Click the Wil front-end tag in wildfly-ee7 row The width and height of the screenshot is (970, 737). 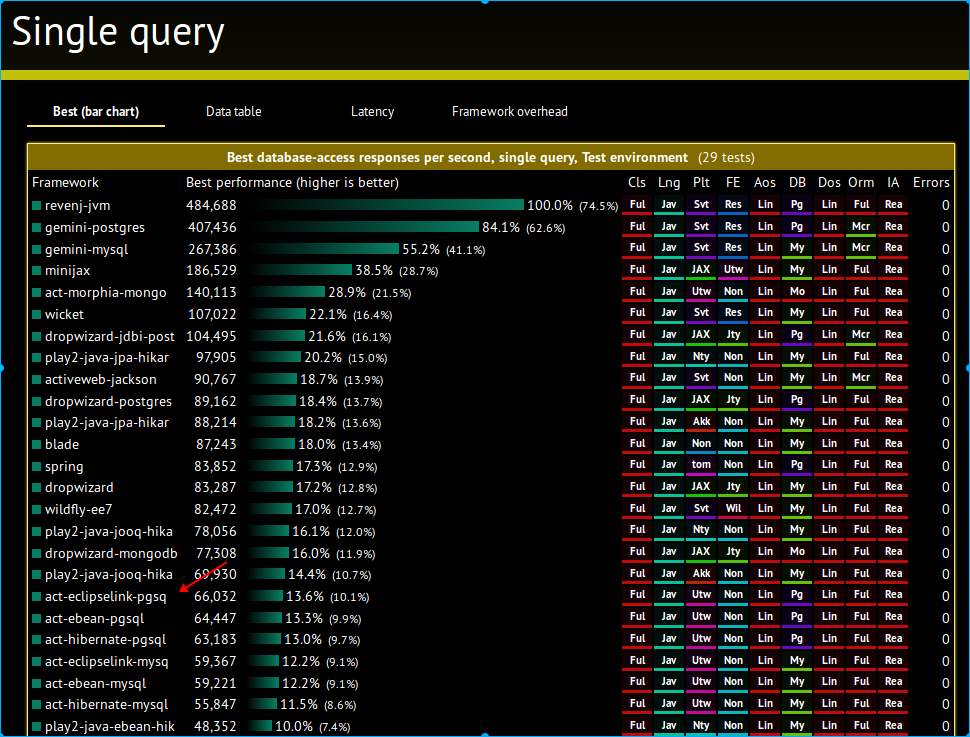pos(733,509)
